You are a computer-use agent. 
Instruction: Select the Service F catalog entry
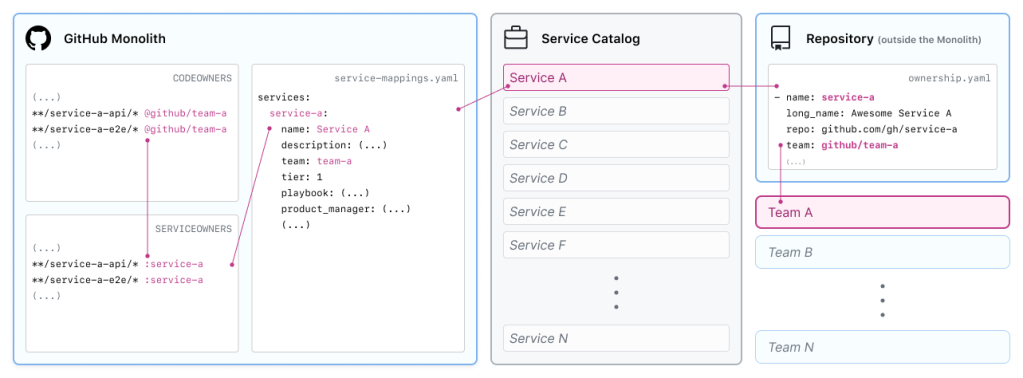click(x=616, y=245)
